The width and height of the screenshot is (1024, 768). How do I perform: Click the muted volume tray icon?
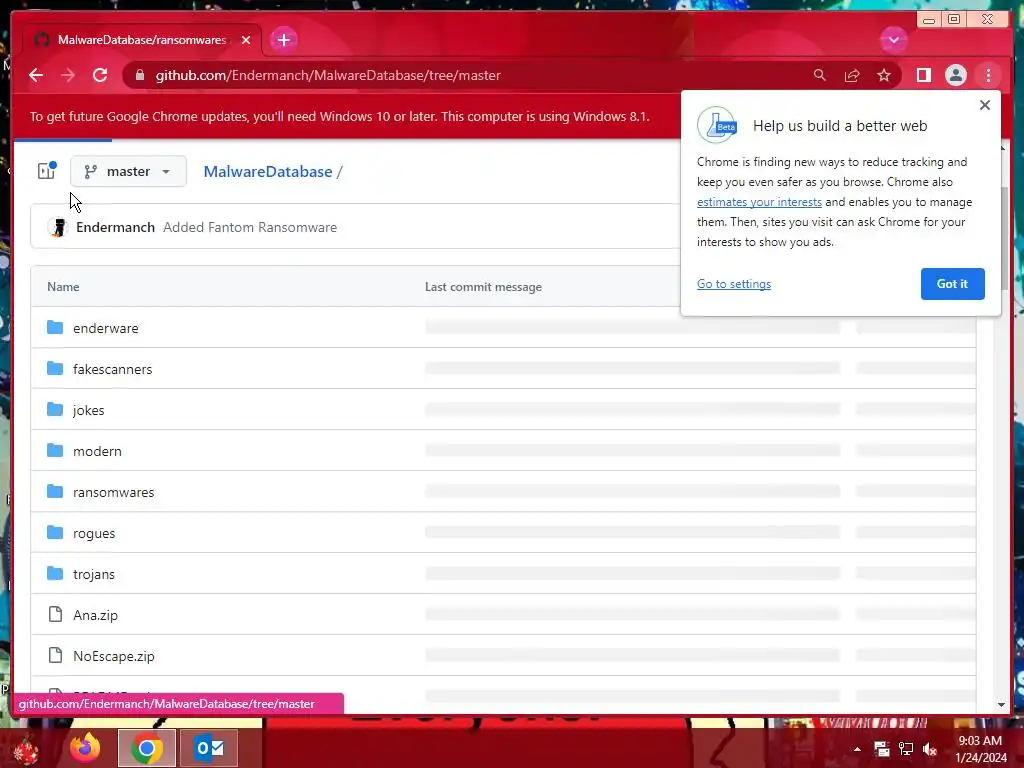pyautogui.click(x=930, y=749)
